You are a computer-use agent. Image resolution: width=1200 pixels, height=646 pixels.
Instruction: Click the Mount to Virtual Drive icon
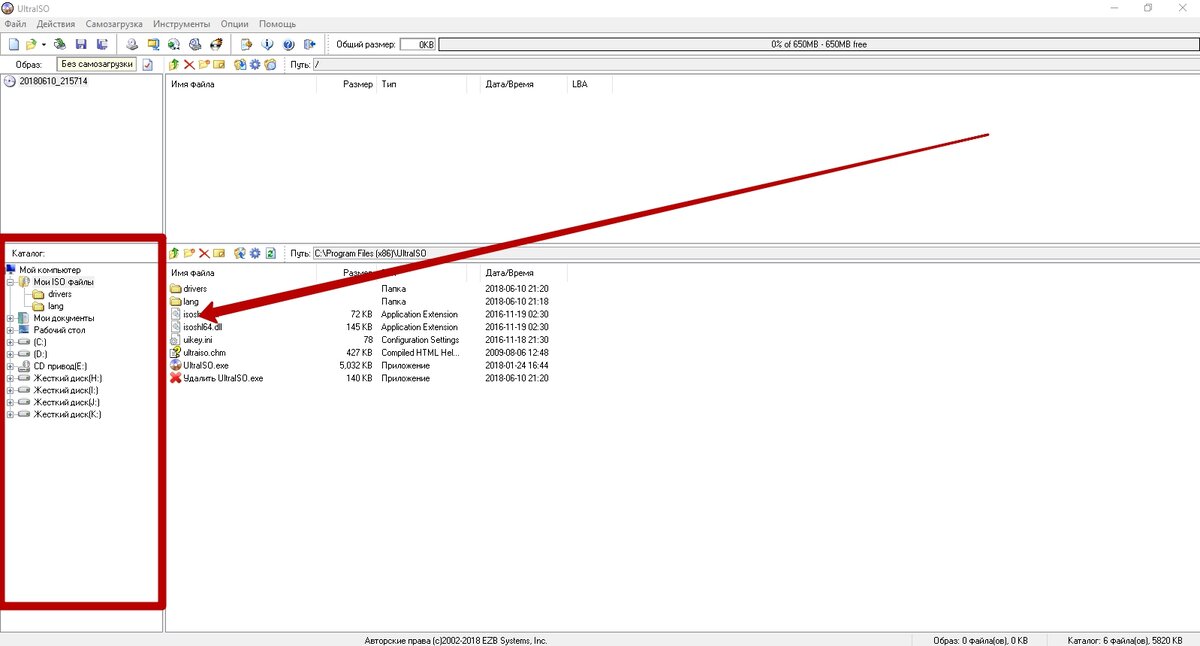[195, 44]
